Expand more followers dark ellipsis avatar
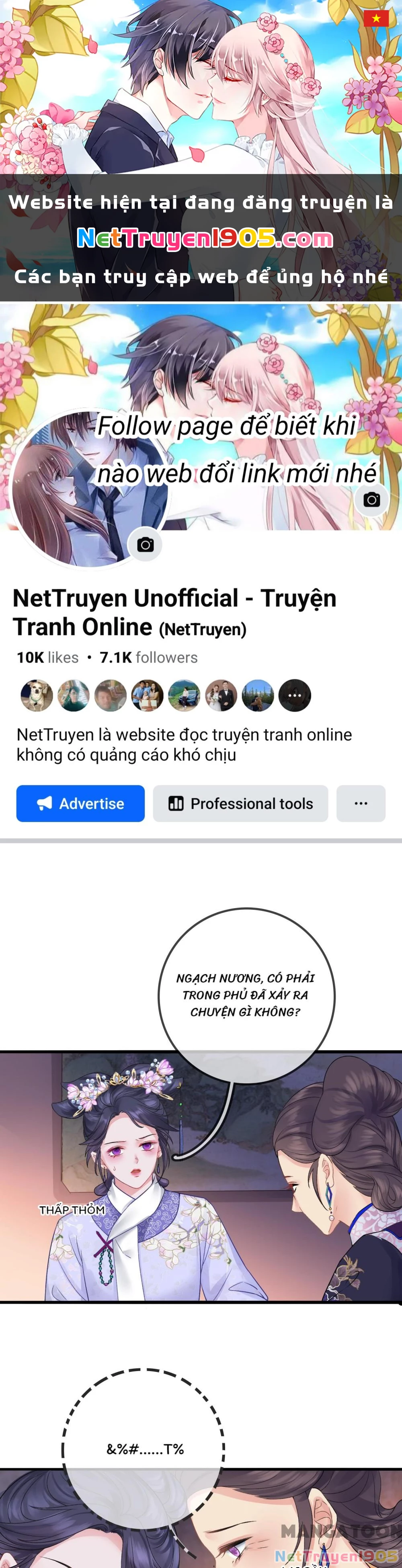This screenshot has height=1568, width=402. pyautogui.click(x=295, y=695)
